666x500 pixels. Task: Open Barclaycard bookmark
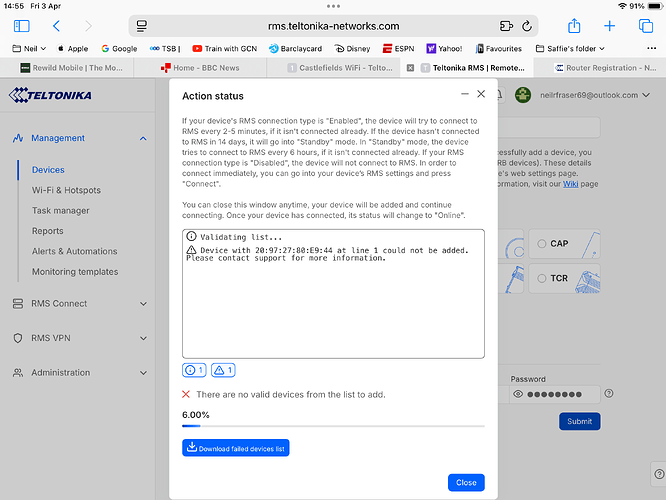295,48
